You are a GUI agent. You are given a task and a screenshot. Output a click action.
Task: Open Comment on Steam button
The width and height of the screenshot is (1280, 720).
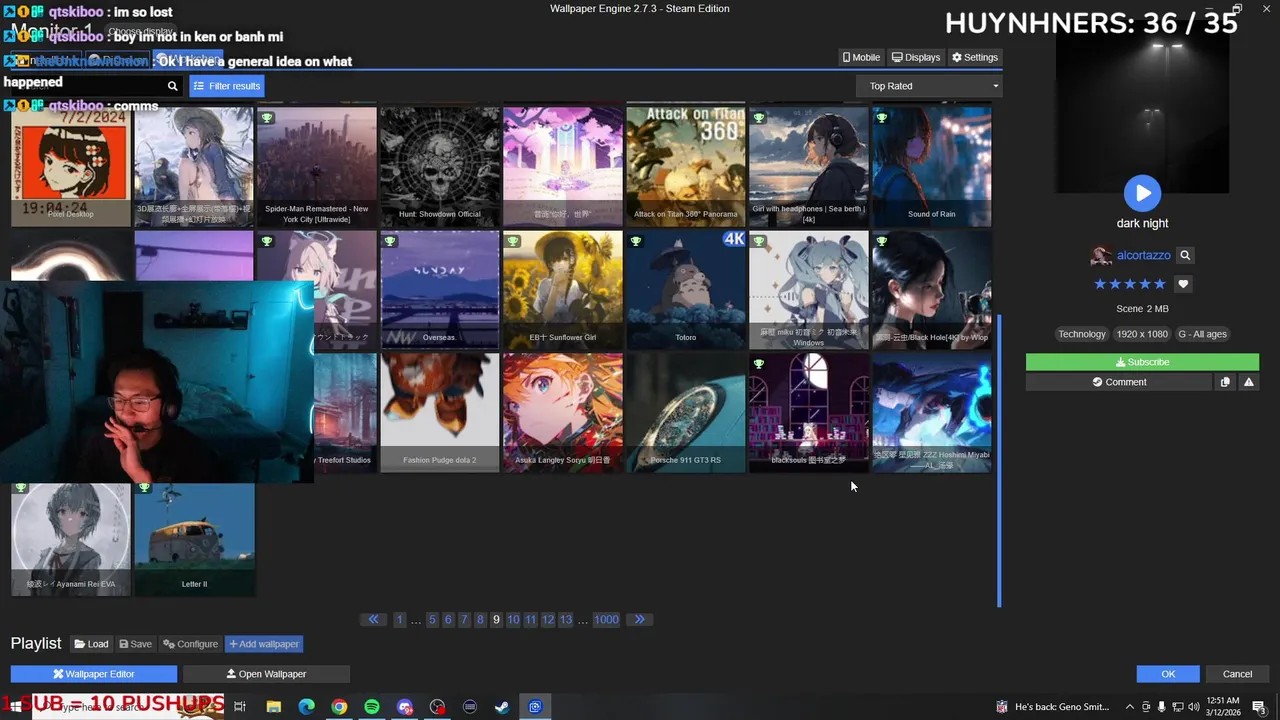click(x=1119, y=382)
